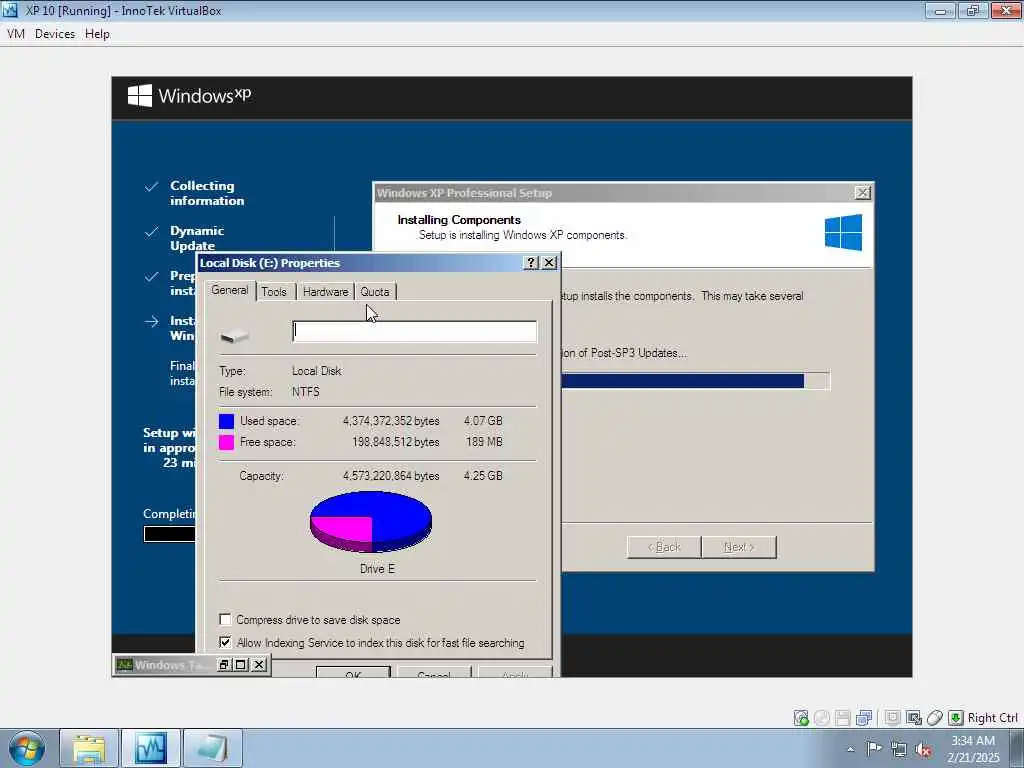Click the Task Manager taskbar button
This screenshot has width=1024, height=768.
(152, 748)
